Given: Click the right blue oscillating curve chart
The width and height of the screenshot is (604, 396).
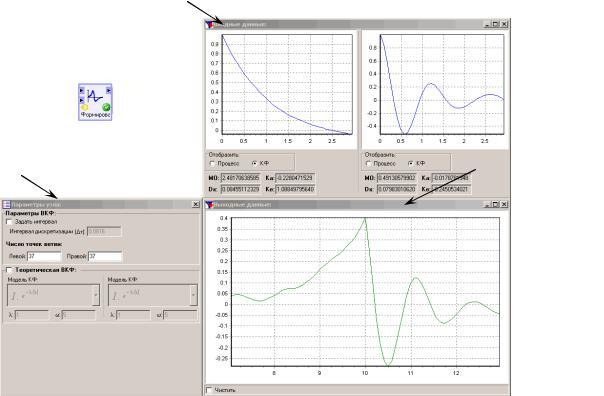Looking at the screenshot, I should click(442, 84).
